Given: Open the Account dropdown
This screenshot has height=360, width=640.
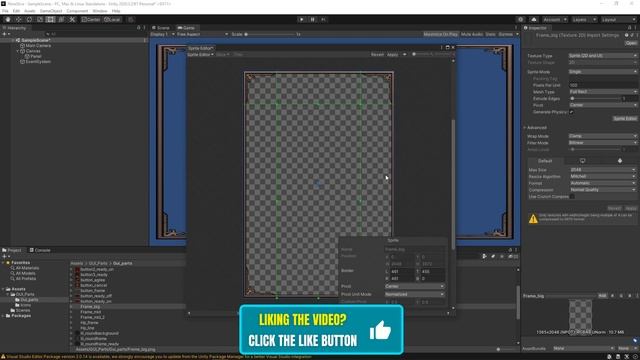Looking at the screenshot, I should click(555, 20).
